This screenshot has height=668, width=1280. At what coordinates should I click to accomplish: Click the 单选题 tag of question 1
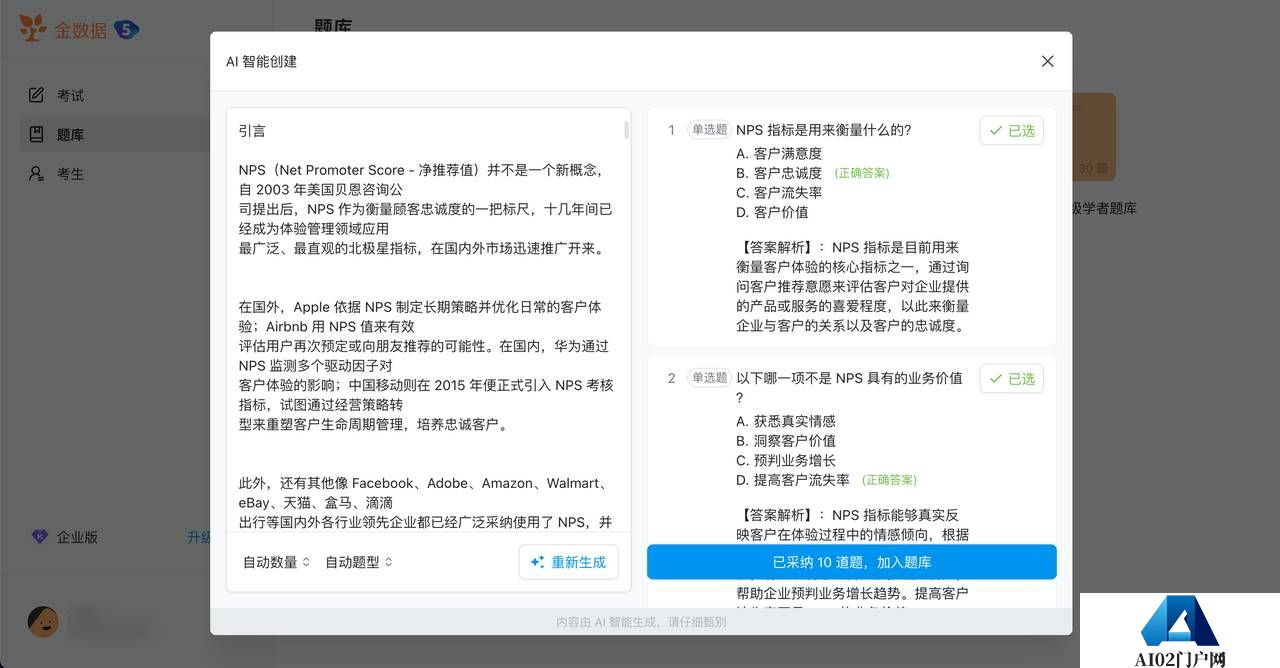[709, 130]
